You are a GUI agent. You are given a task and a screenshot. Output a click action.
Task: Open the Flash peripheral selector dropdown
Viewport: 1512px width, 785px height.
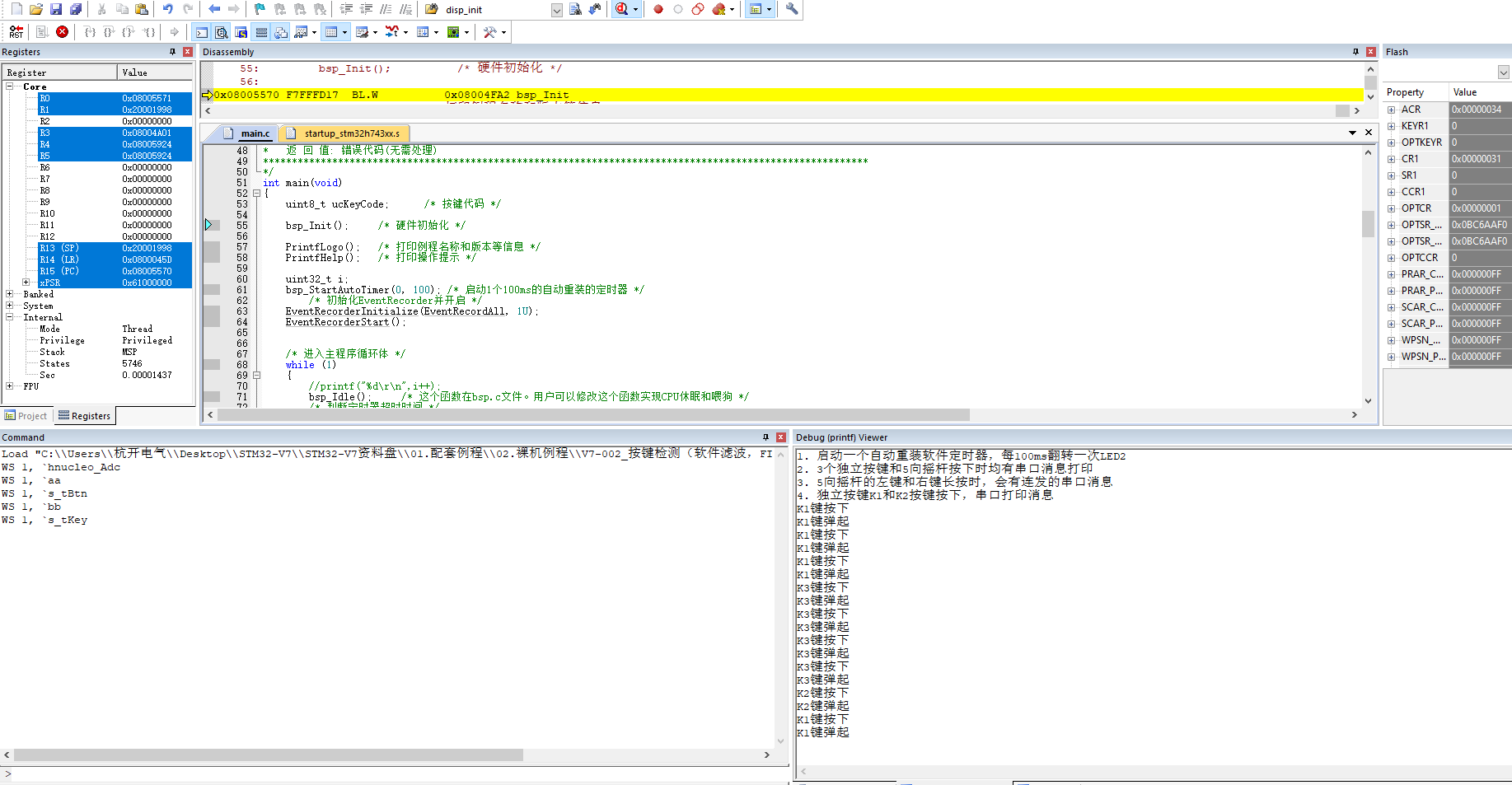tap(1504, 71)
